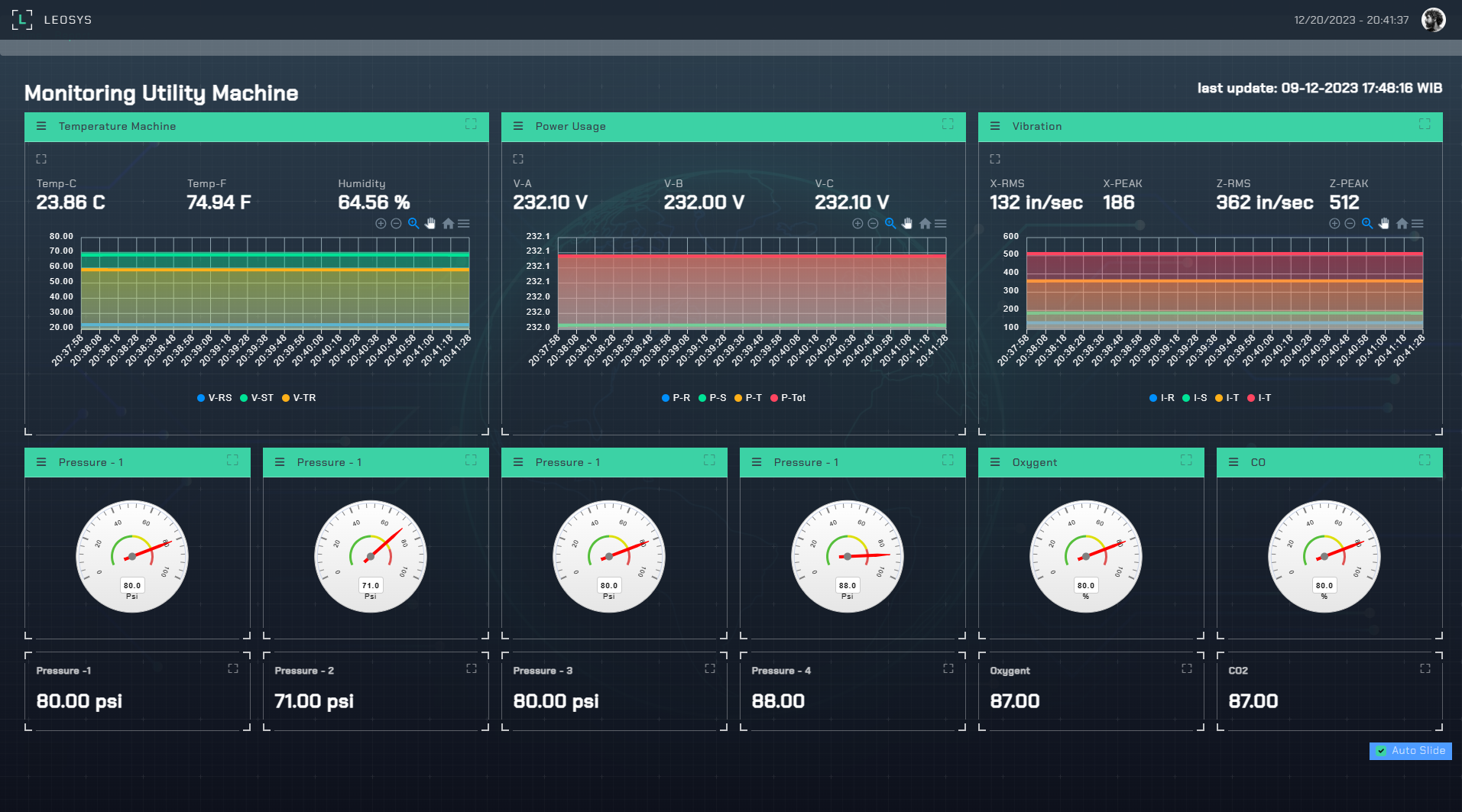Click the I-S green legend color dot
The width and height of the screenshot is (1462, 812).
[1186, 398]
